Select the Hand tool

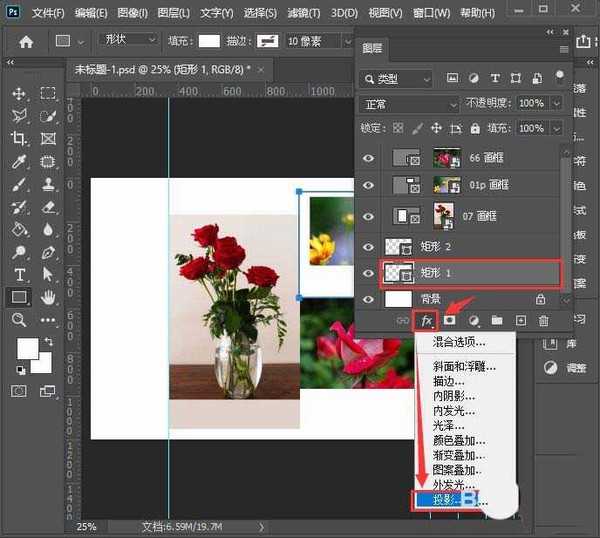coord(48,297)
